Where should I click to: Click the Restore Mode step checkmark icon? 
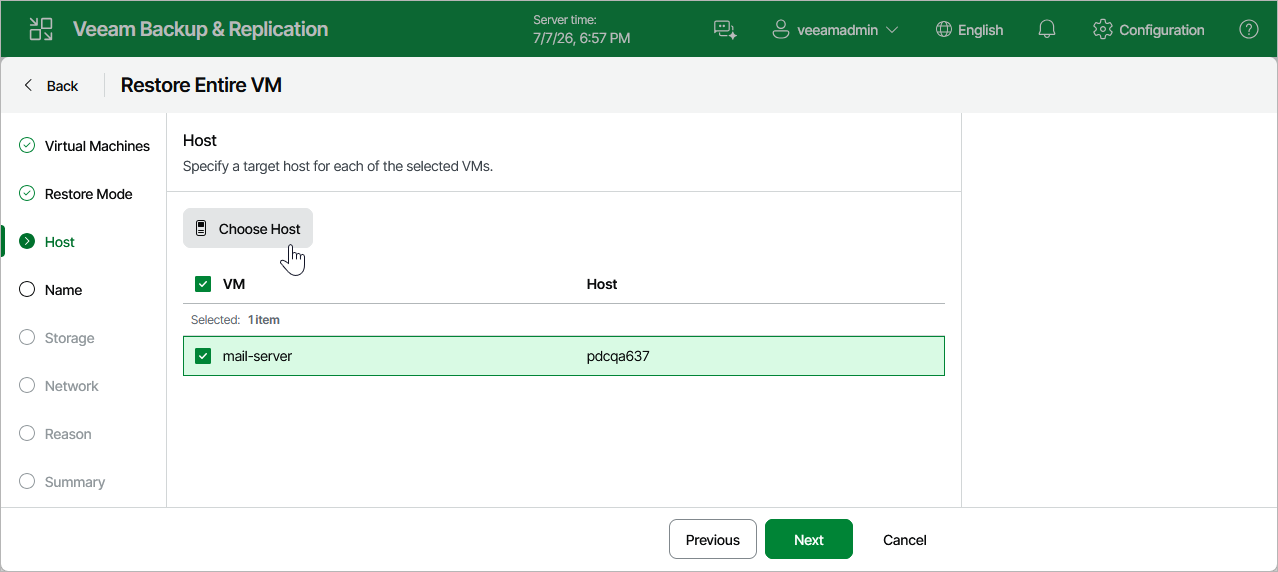pos(27,193)
